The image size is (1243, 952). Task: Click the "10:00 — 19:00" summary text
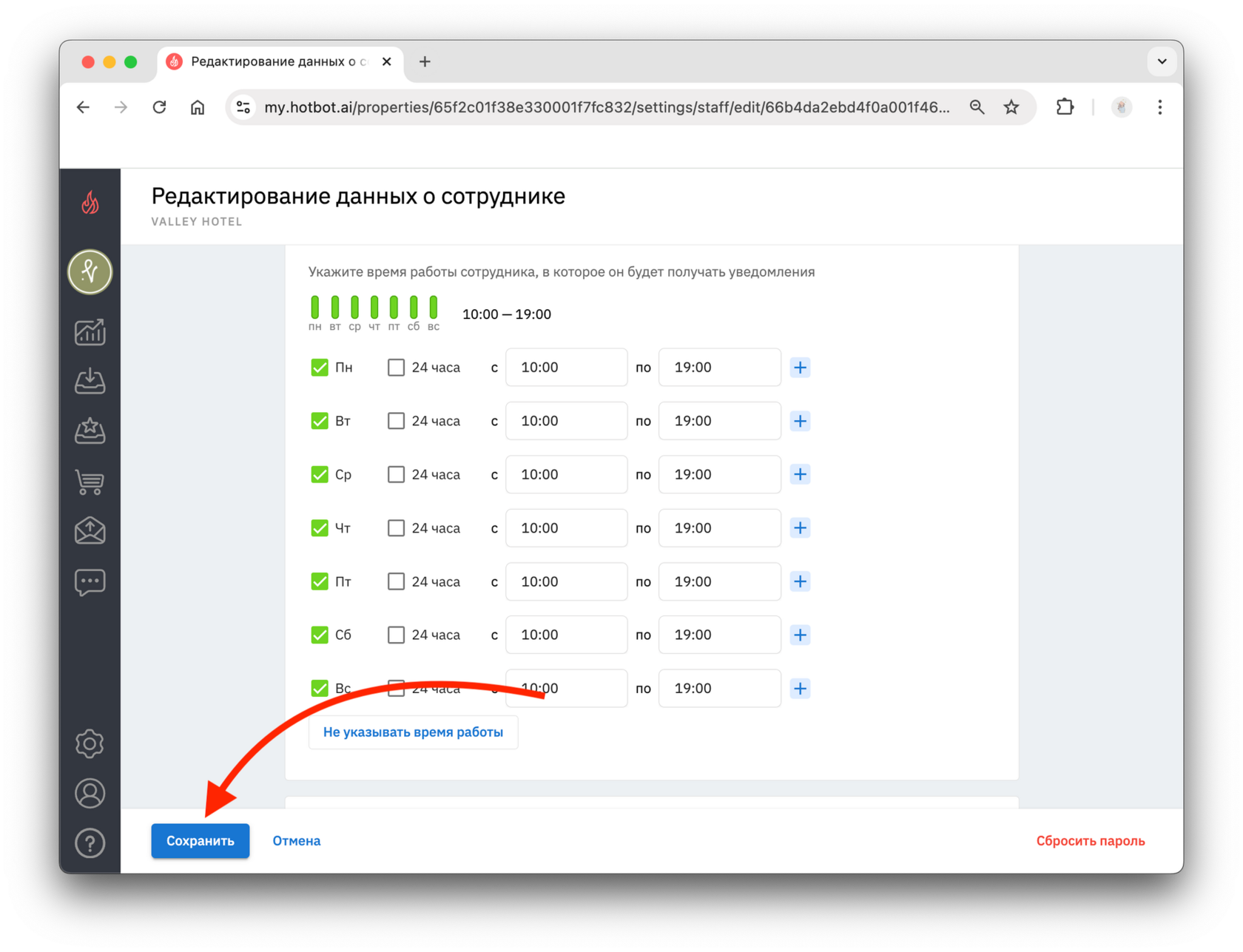(x=507, y=314)
